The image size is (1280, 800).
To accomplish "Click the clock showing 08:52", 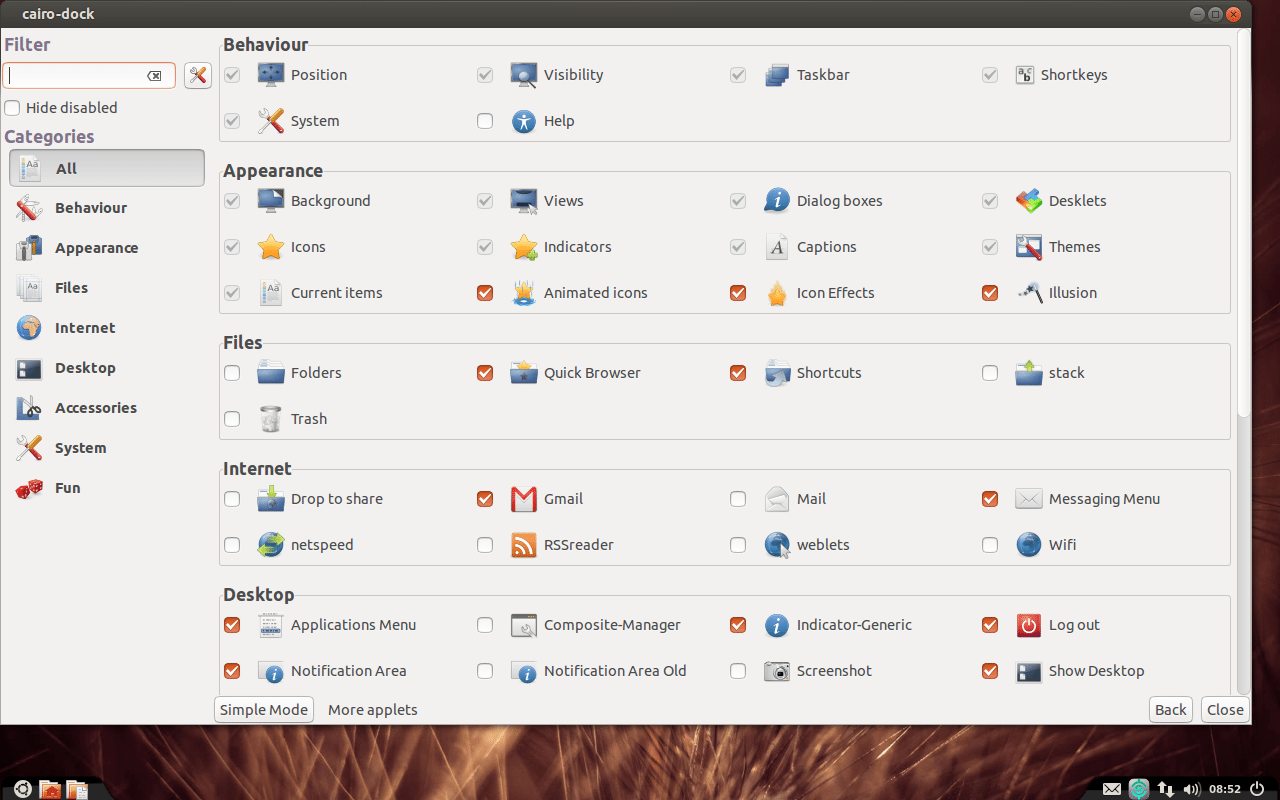I will 1225,789.
